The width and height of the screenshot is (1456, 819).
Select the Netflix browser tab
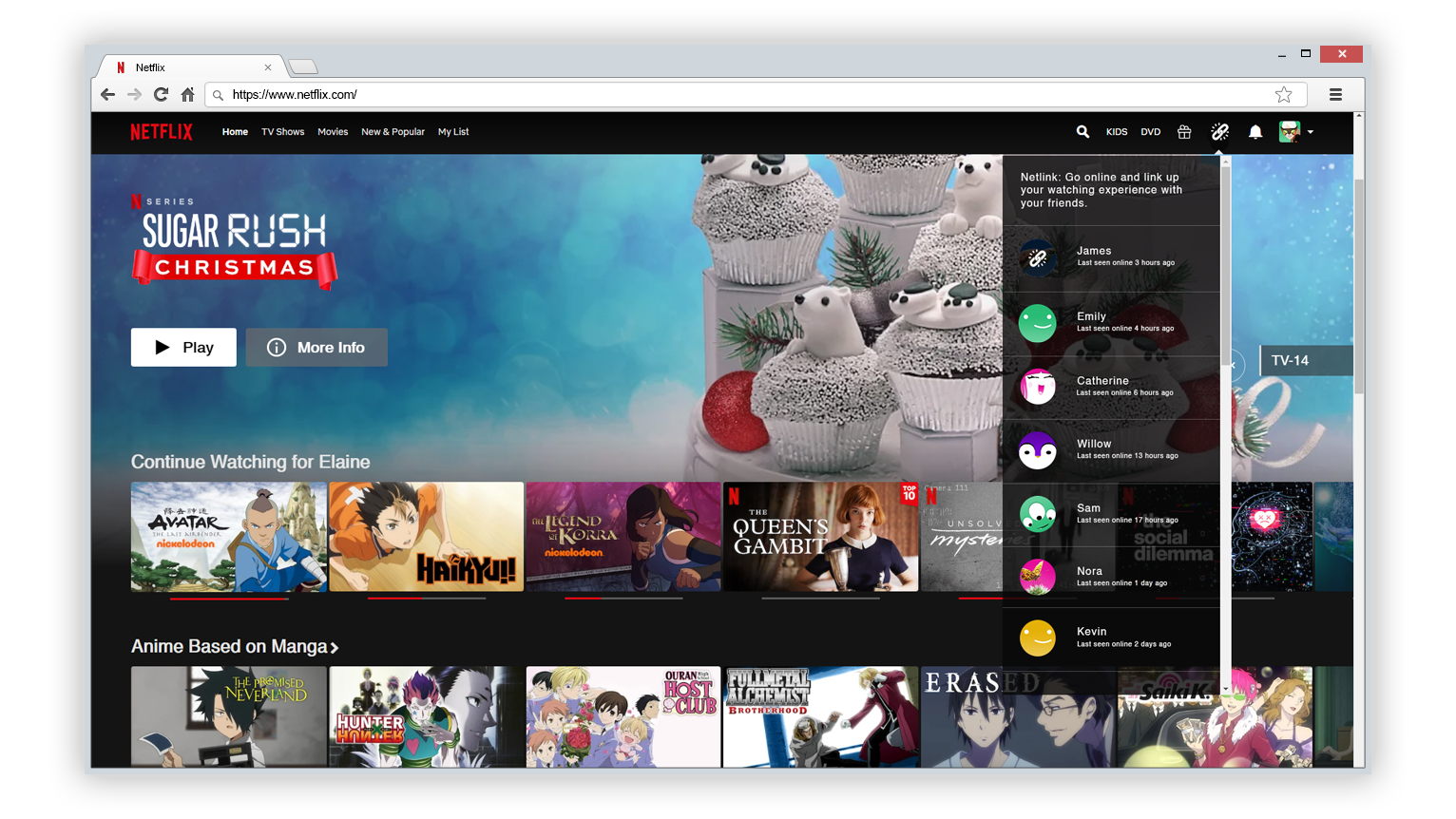190,67
